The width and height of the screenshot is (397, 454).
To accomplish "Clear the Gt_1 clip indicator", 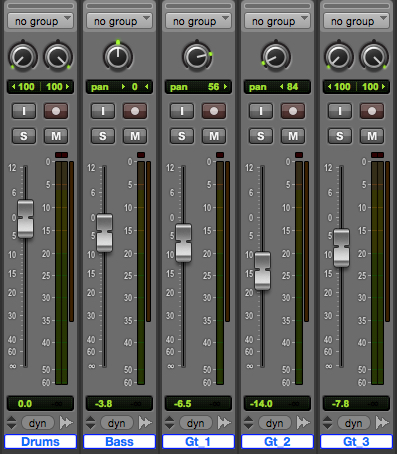I will pyautogui.click(x=220, y=155).
